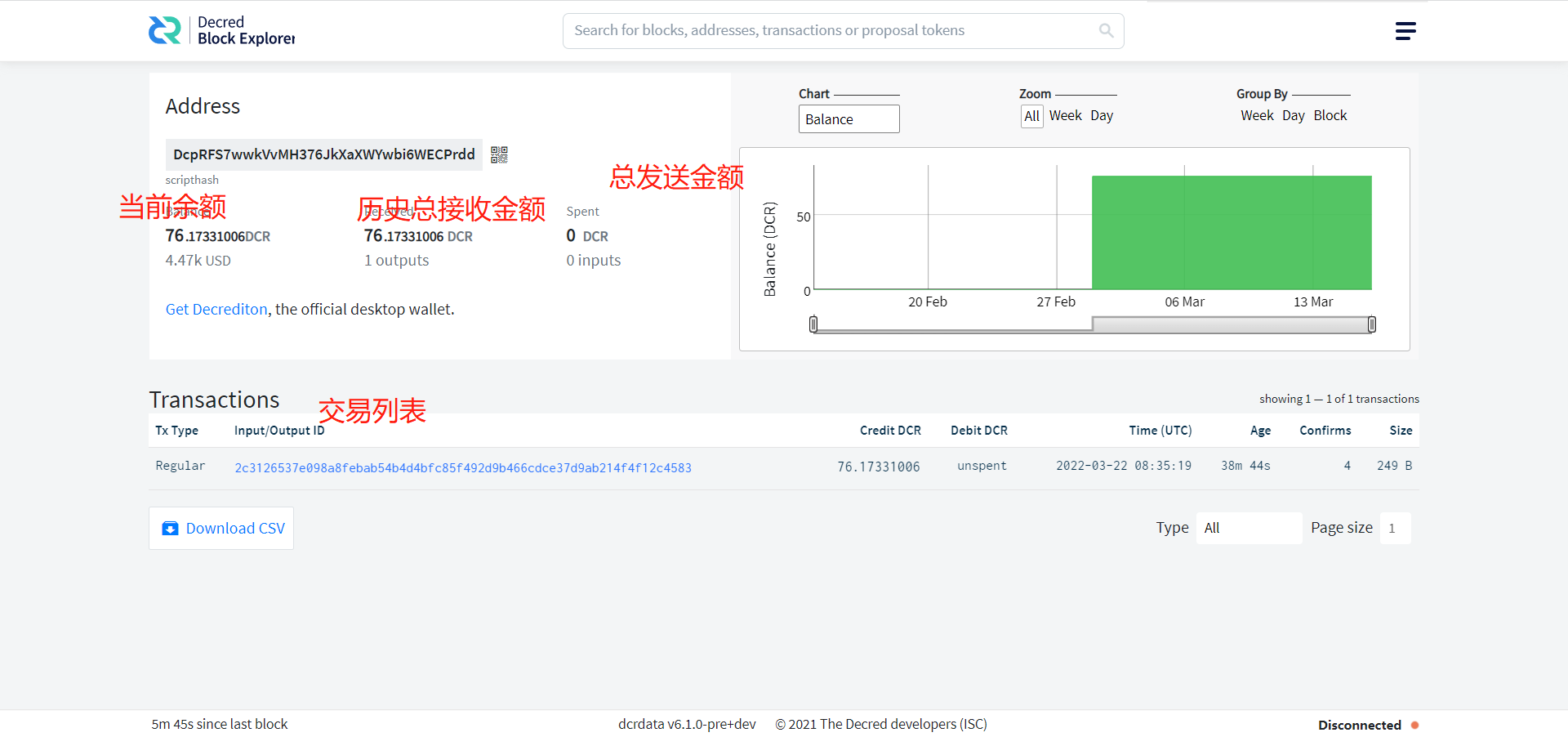Open the QR code for the address
The image size is (1568, 737).
pyautogui.click(x=499, y=154)
